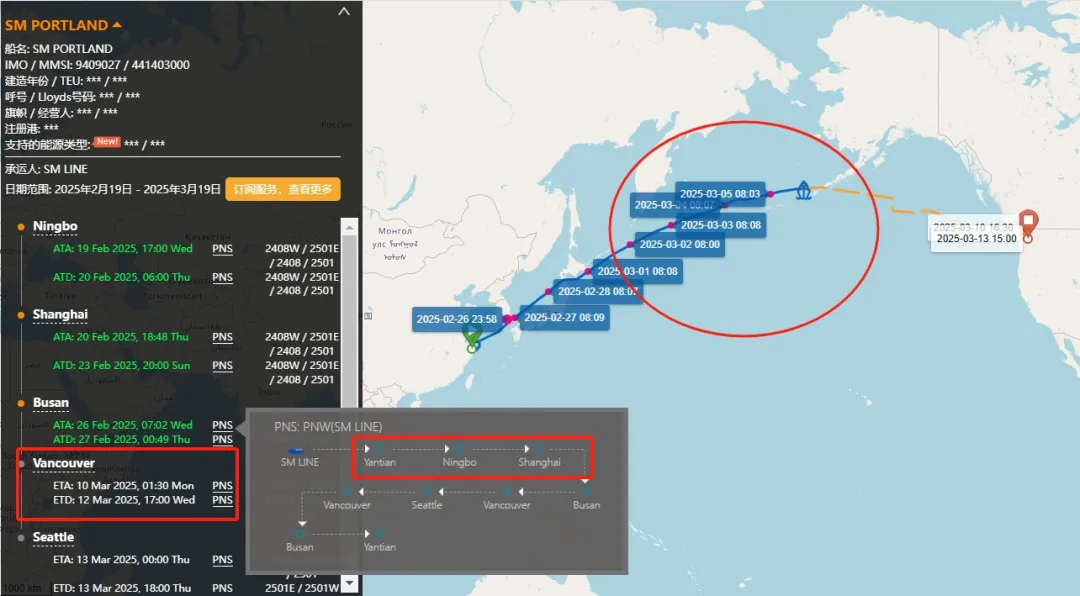Screen dimensions: 1080x596
Task: Collapse the vessel info panel with top chevron
Action: click(x=344, y=12)
